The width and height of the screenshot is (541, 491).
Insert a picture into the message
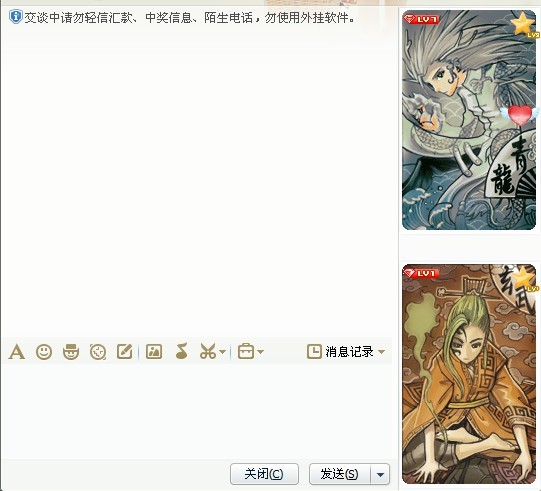click(154, 352)
